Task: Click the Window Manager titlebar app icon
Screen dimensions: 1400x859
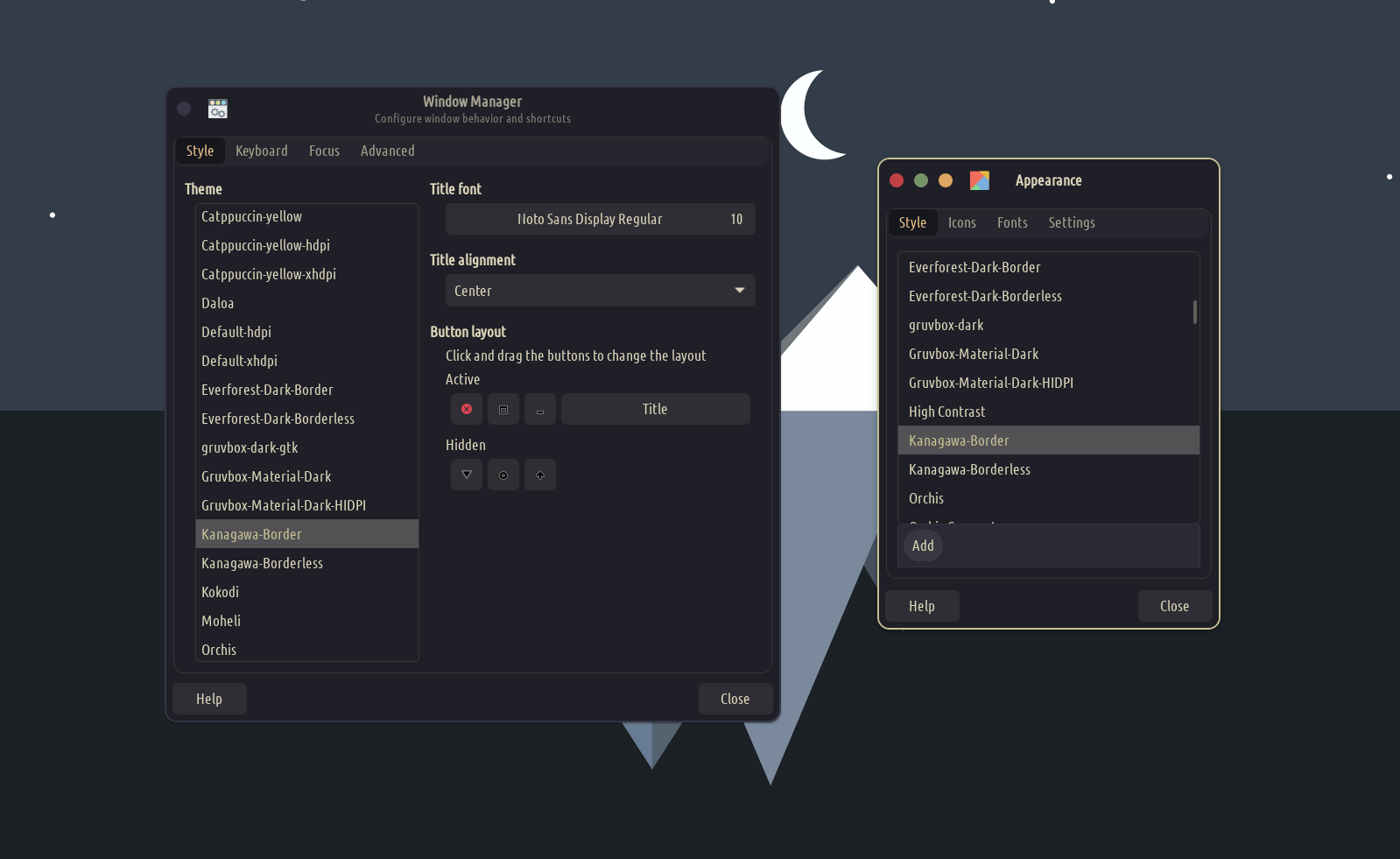Action: coord(218,109)
